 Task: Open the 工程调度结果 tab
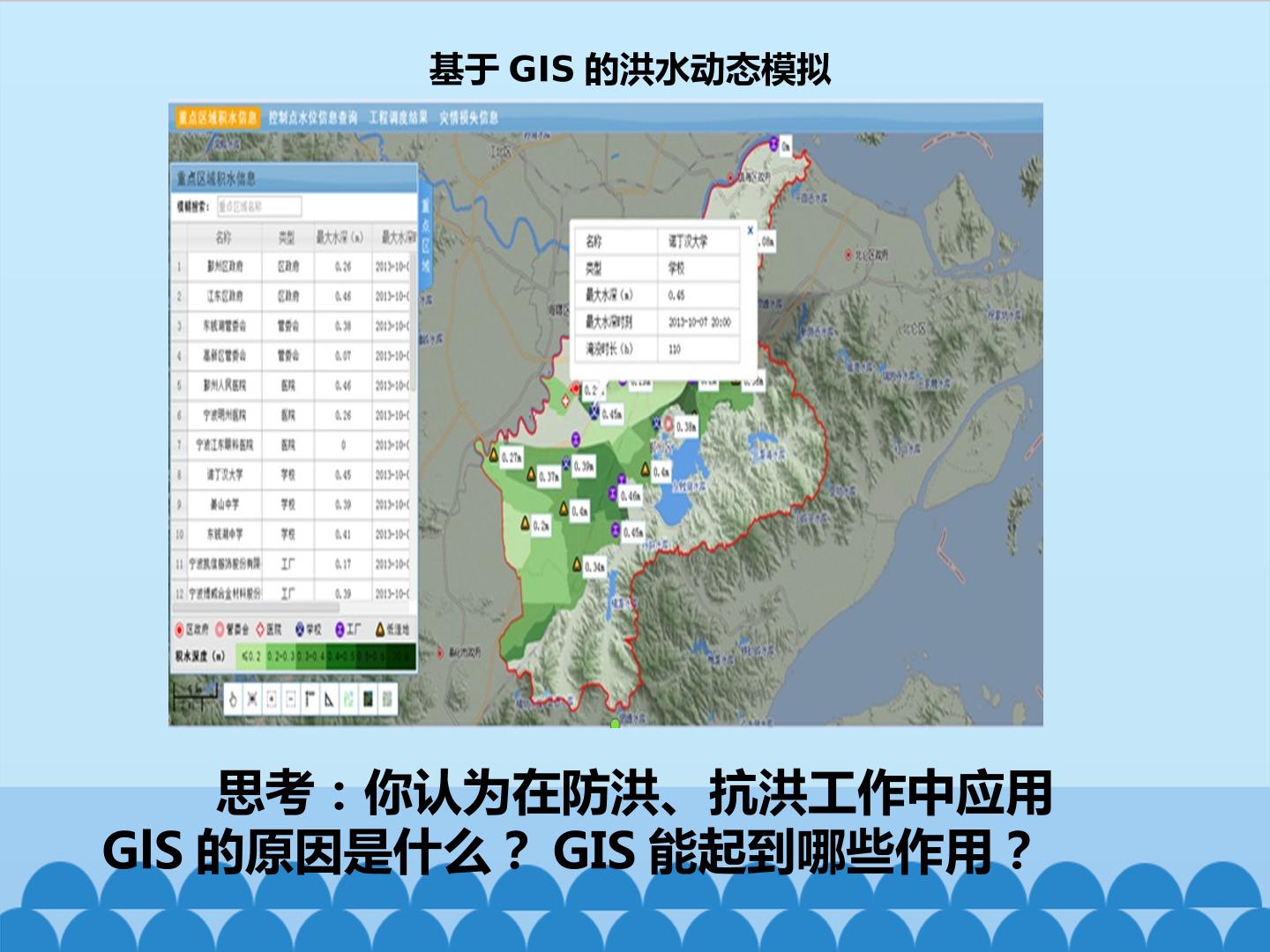(398, 117)
